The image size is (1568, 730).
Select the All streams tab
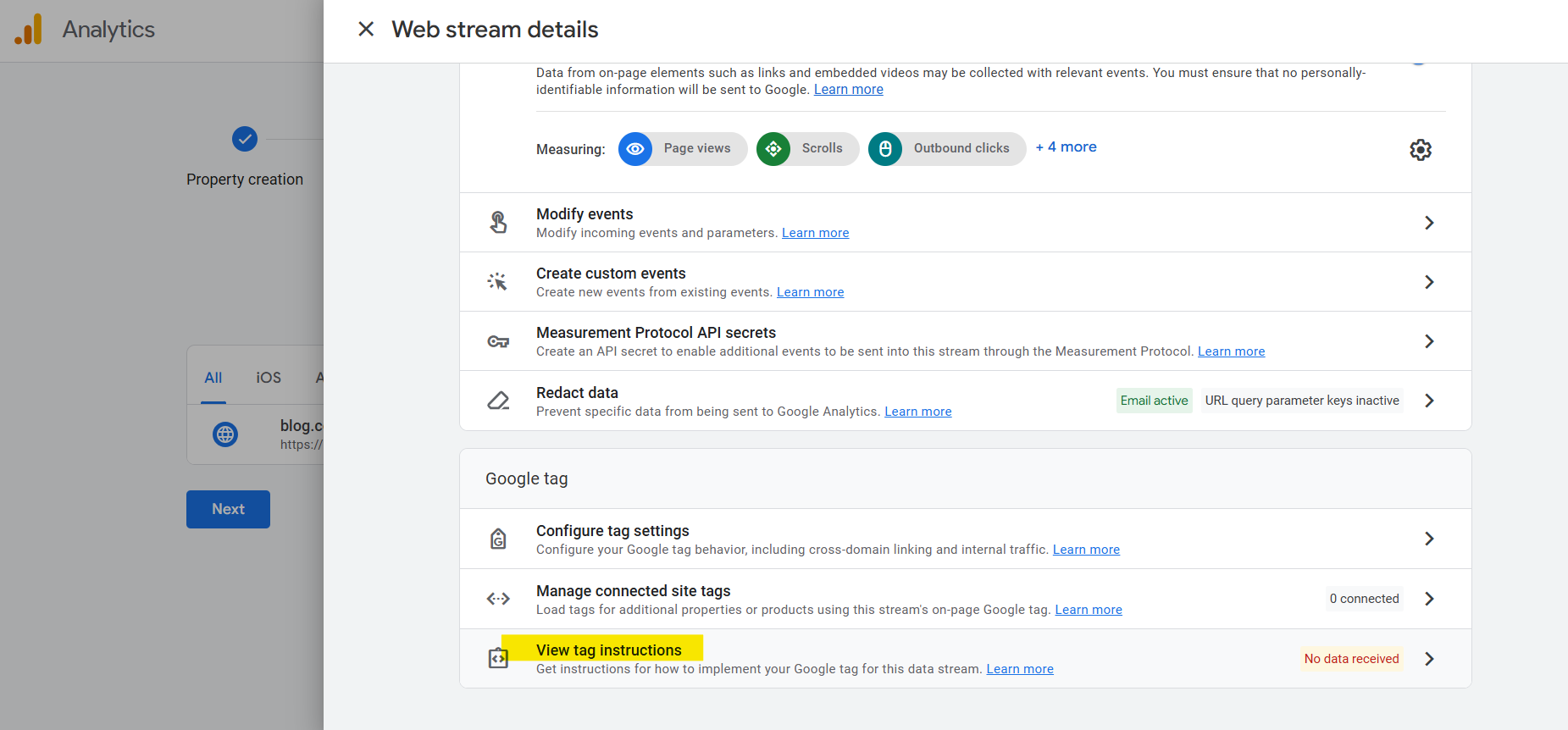[213, 378]
